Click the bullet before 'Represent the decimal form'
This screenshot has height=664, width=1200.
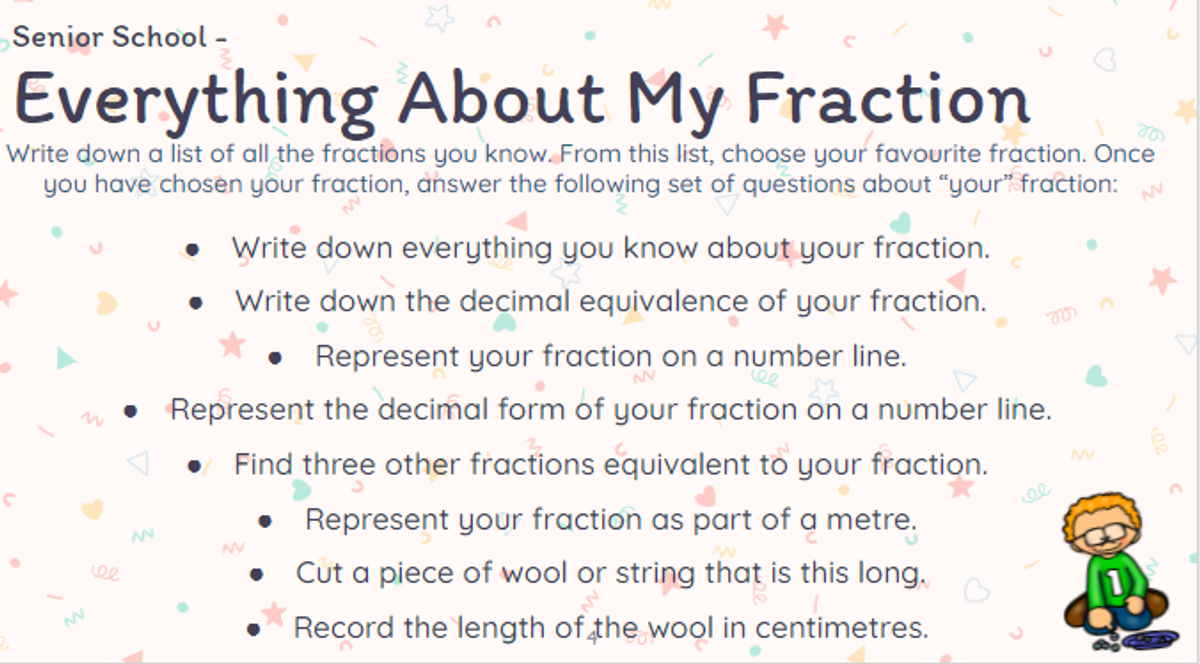(131, 410)
